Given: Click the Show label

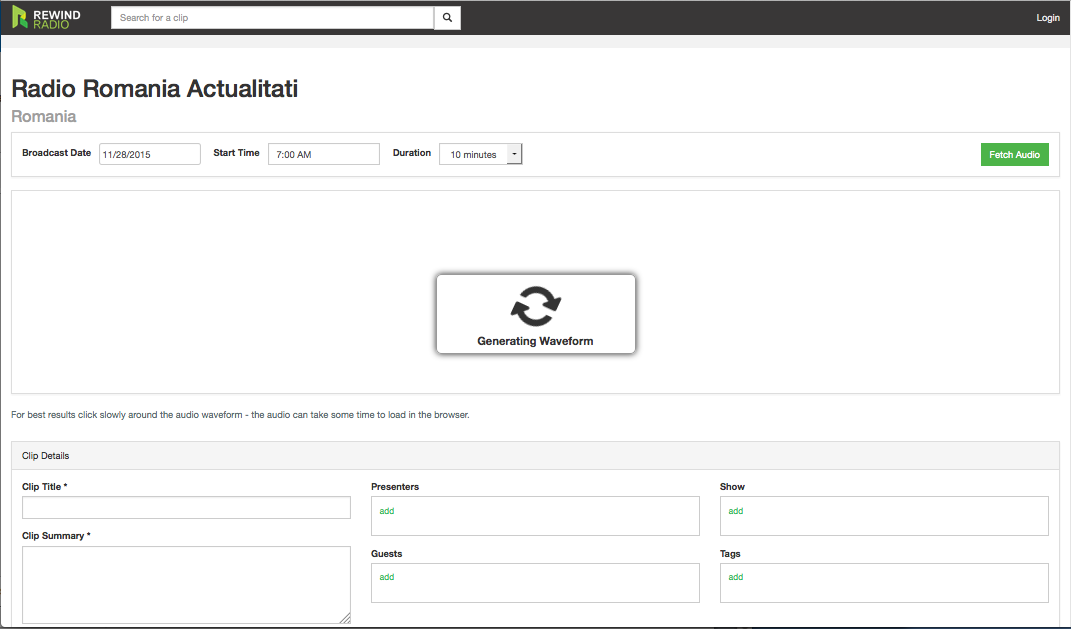Looking at the screenshot, I should pyautogui.click(x=732, y=487).
